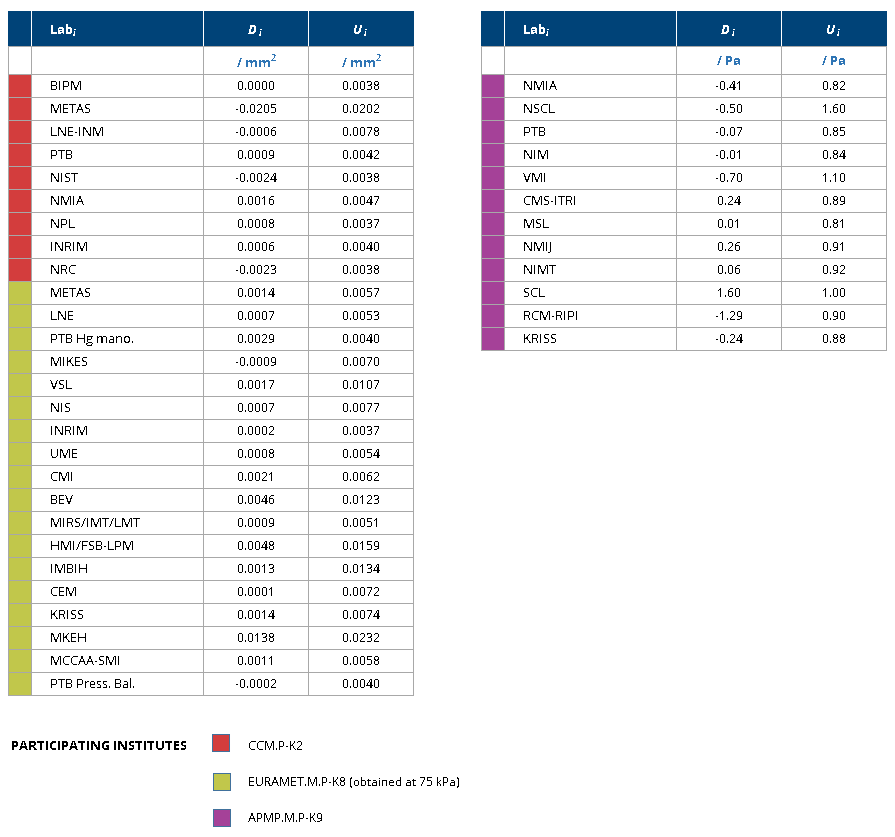Select the CMS-ITRI U value 0.89
895x837 pixels.
tap(833, 201)
